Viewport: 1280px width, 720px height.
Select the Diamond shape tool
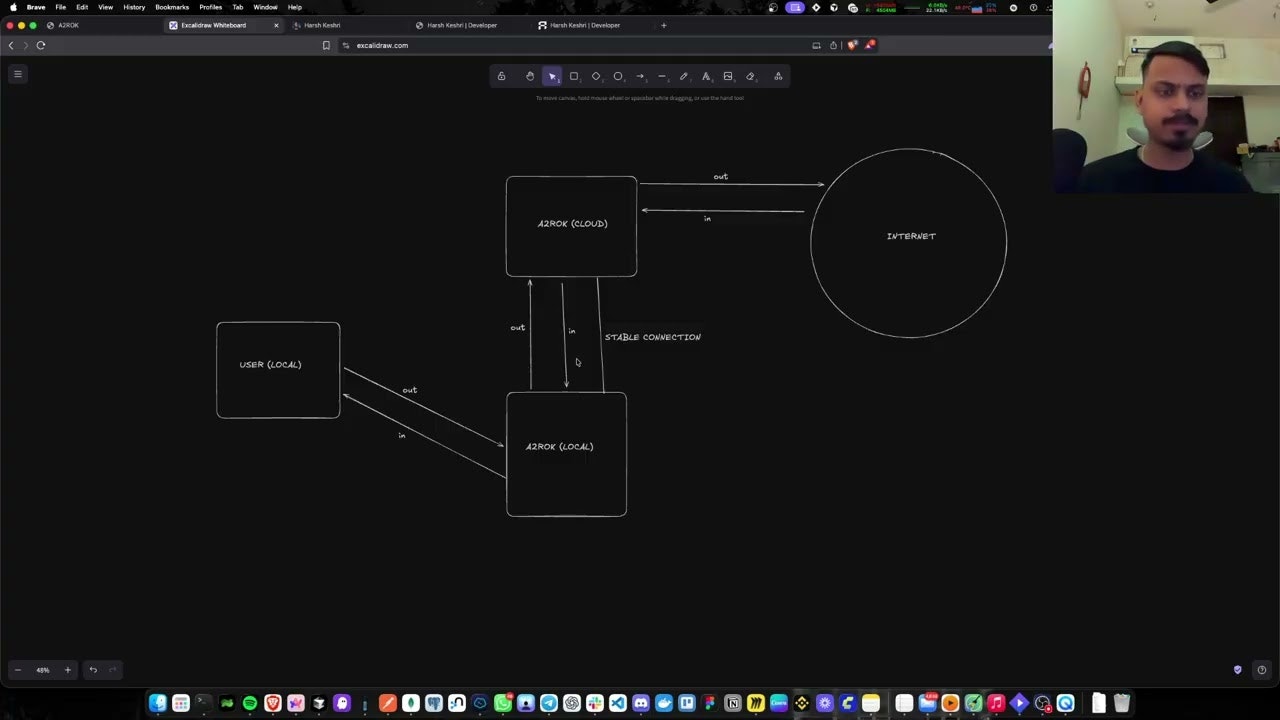(x=596, y=76)
